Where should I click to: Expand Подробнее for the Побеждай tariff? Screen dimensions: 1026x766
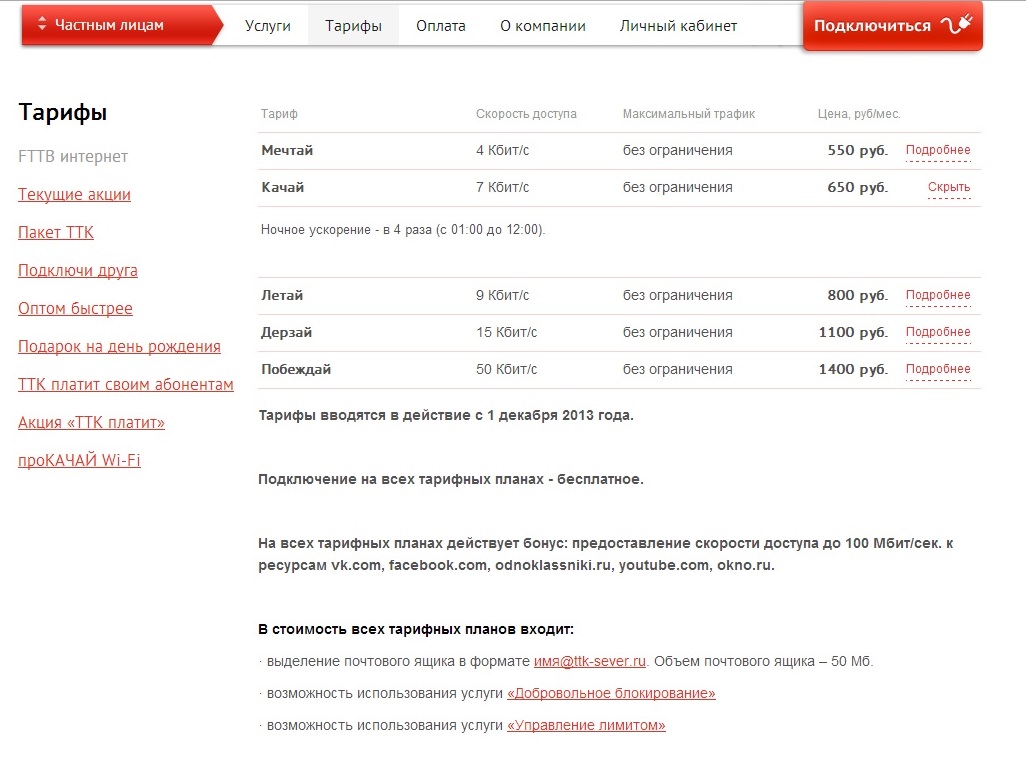coord(937,370)
